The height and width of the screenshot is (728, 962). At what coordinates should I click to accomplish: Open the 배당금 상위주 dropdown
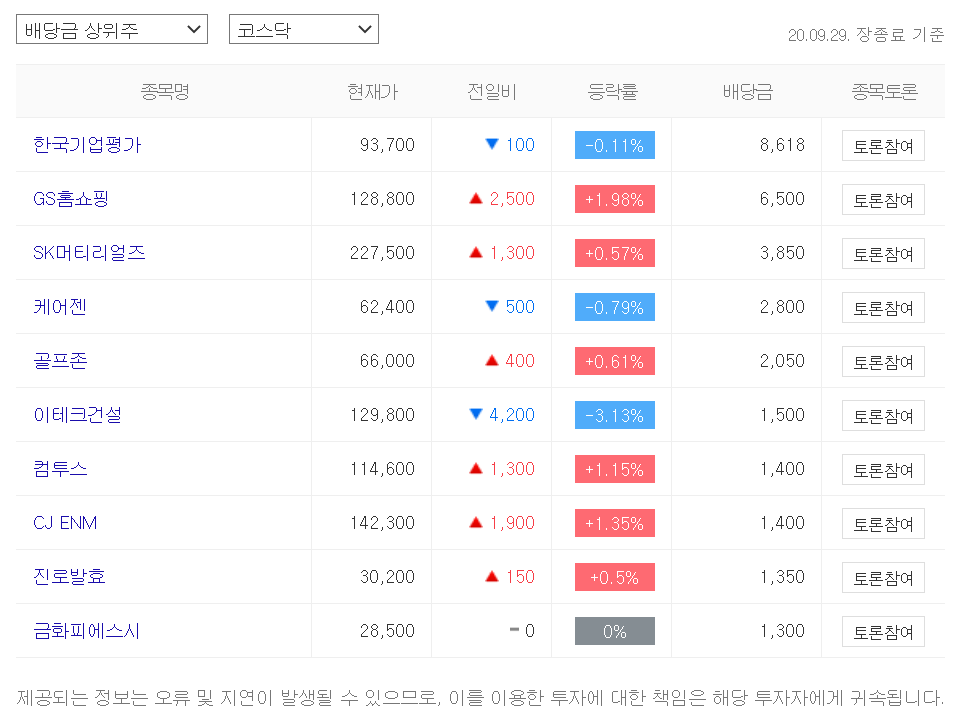click(112, 29)
